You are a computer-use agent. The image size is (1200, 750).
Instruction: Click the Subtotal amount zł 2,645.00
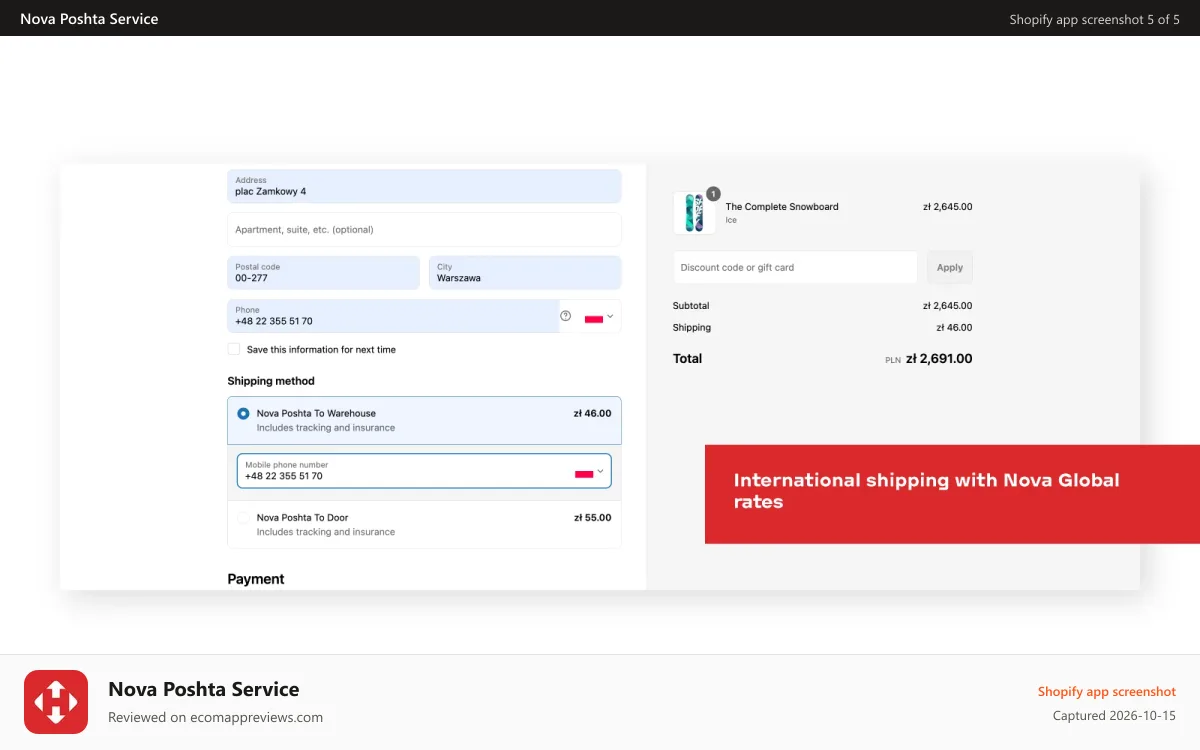948,306
